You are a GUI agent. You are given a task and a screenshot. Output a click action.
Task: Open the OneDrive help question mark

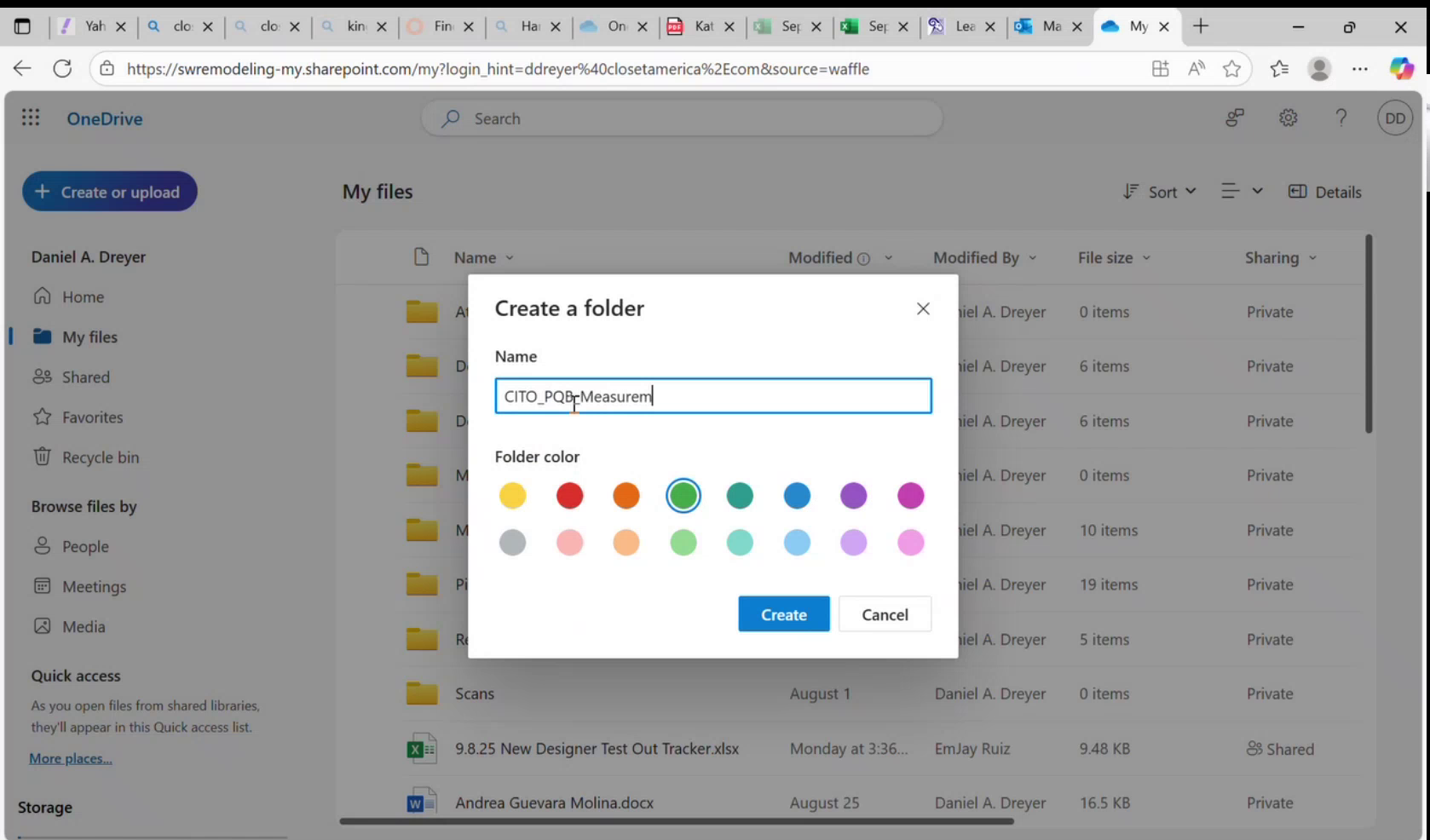coord(1341,118)
